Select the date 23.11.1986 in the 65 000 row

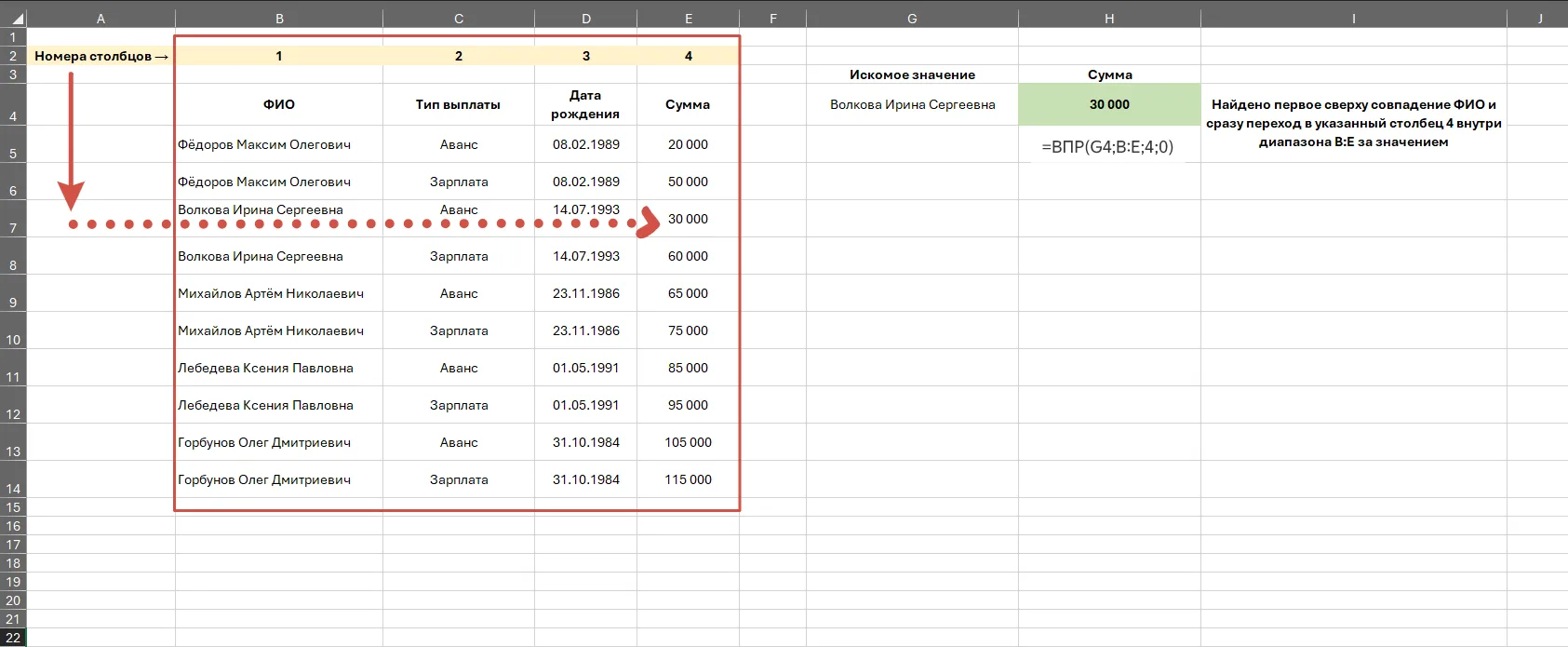[586, 293]
